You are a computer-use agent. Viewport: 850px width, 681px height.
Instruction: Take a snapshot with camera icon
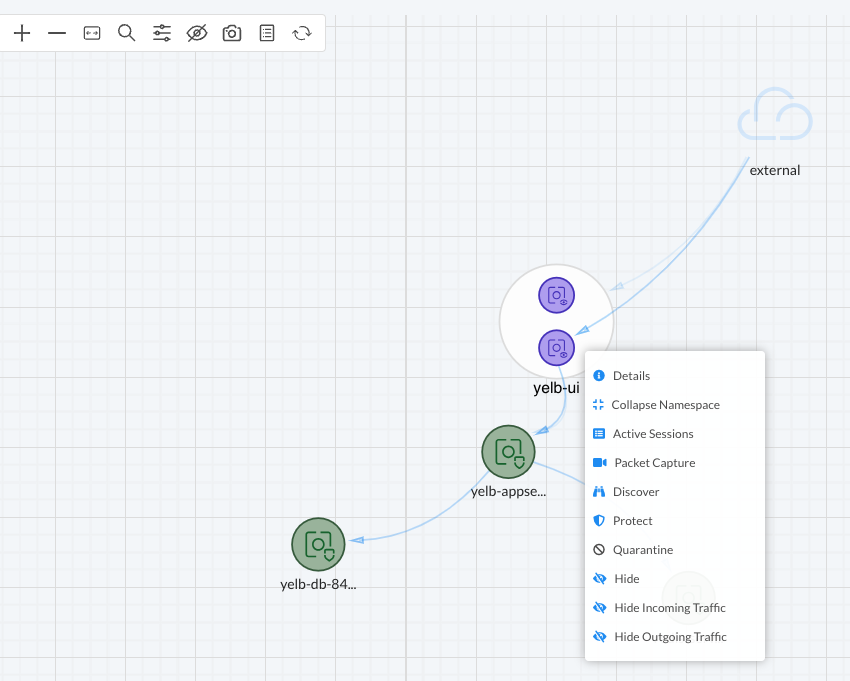pos(232,33)
